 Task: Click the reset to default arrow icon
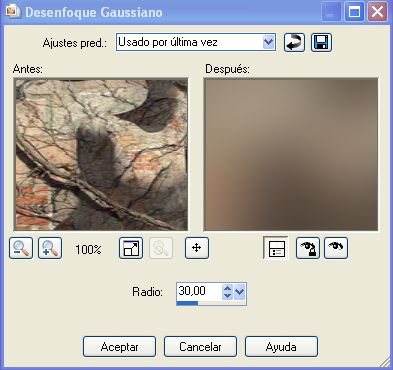(x=294, y=43)
